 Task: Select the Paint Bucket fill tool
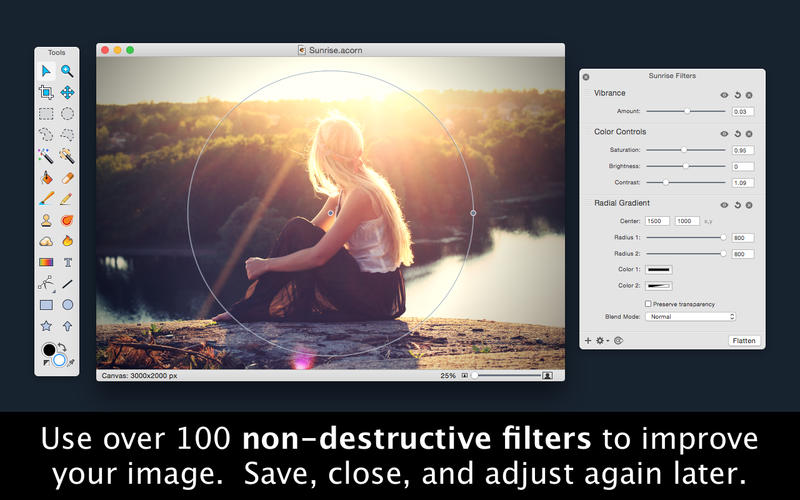coord(46,178)
